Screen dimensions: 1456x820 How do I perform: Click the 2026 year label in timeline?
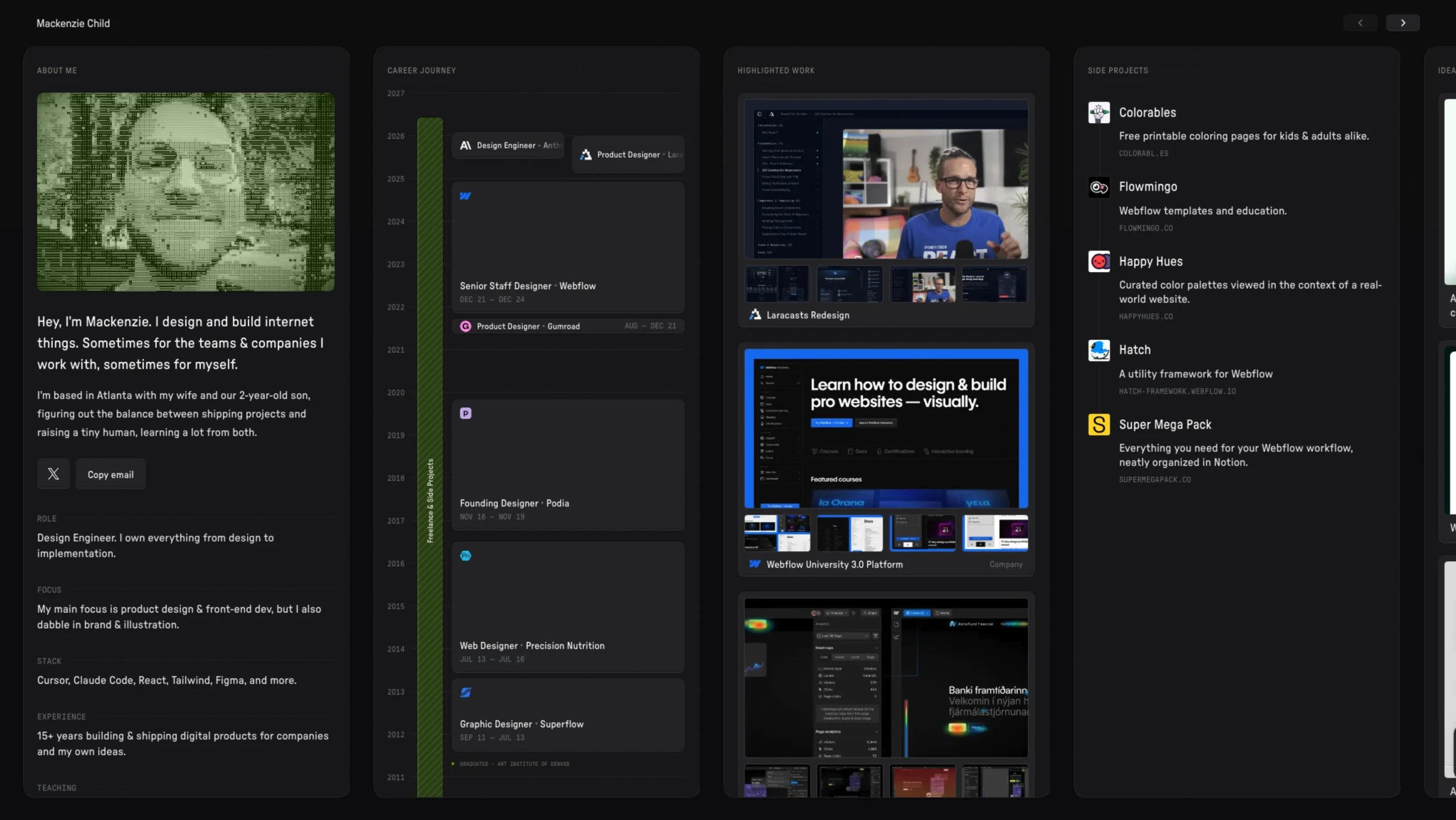(396, 136)
